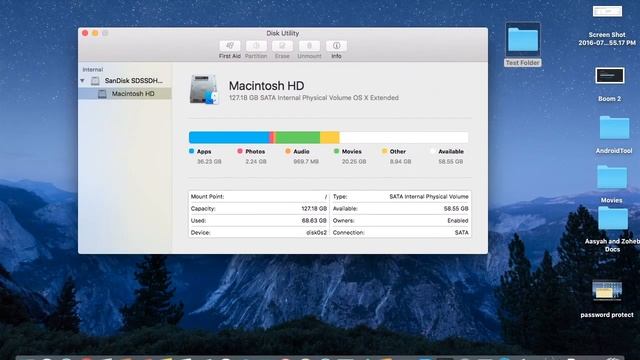Image resolution: width=640 pixels, height=360 pixels.
Task: Click the Device disk0s2 cell
Action: coord(259,233)
